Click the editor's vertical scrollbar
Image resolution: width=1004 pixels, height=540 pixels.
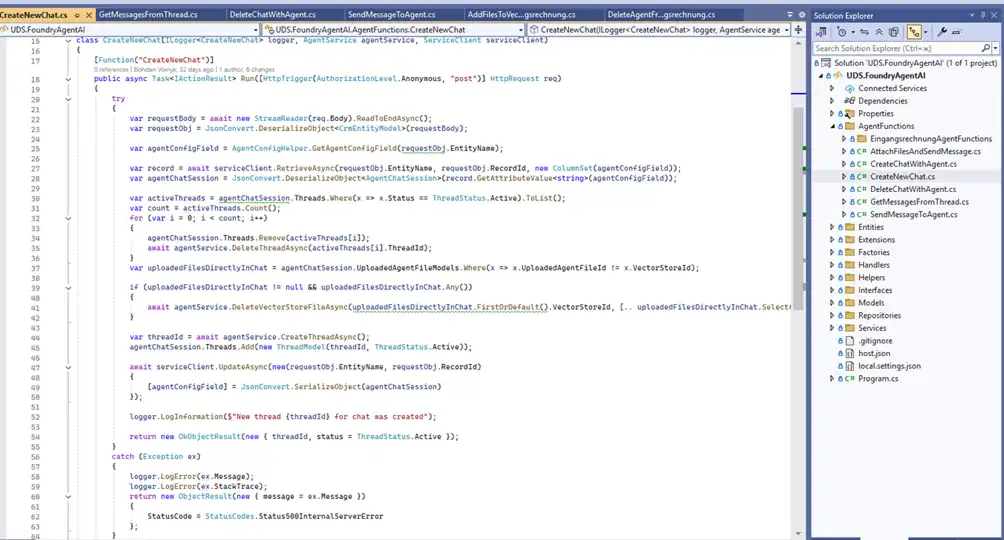pos(796,200)
